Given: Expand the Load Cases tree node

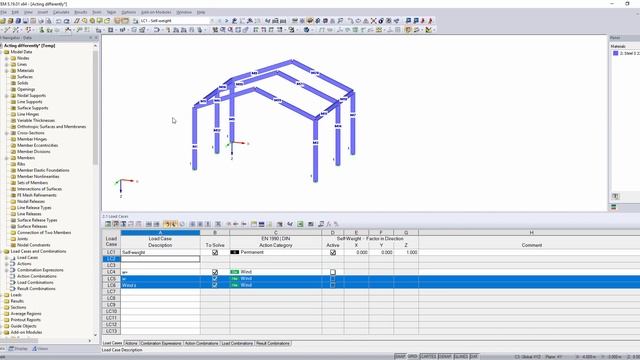Looking at the screenshot, I should point(7,258).
